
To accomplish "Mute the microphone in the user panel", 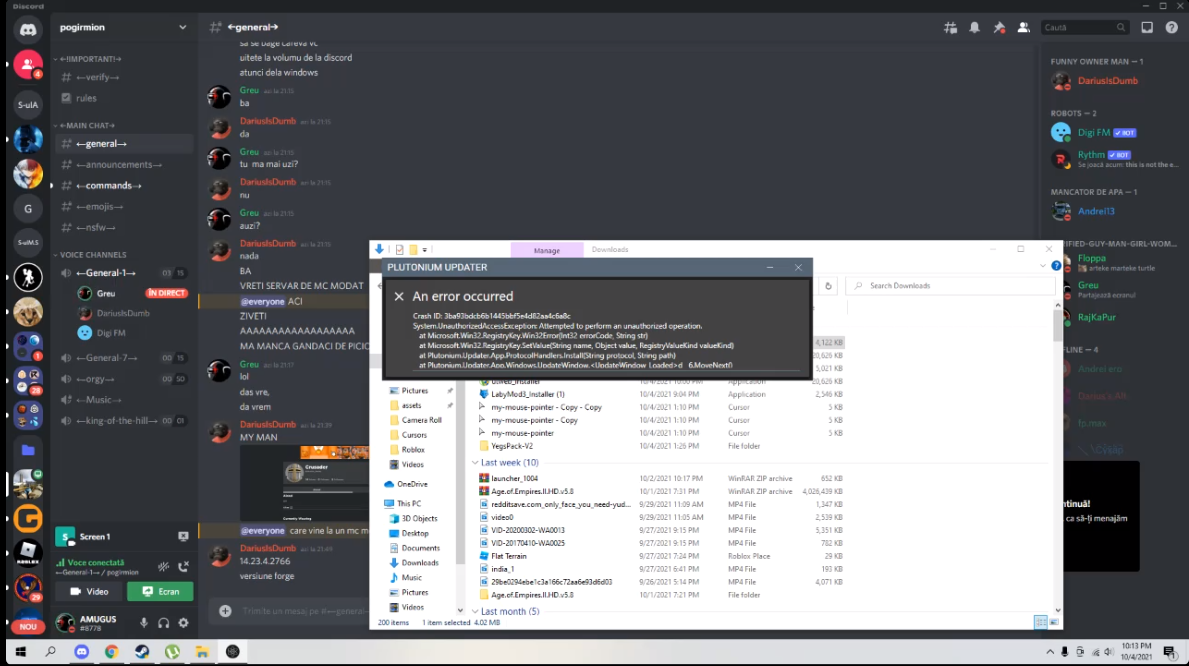I will (143, 623).
